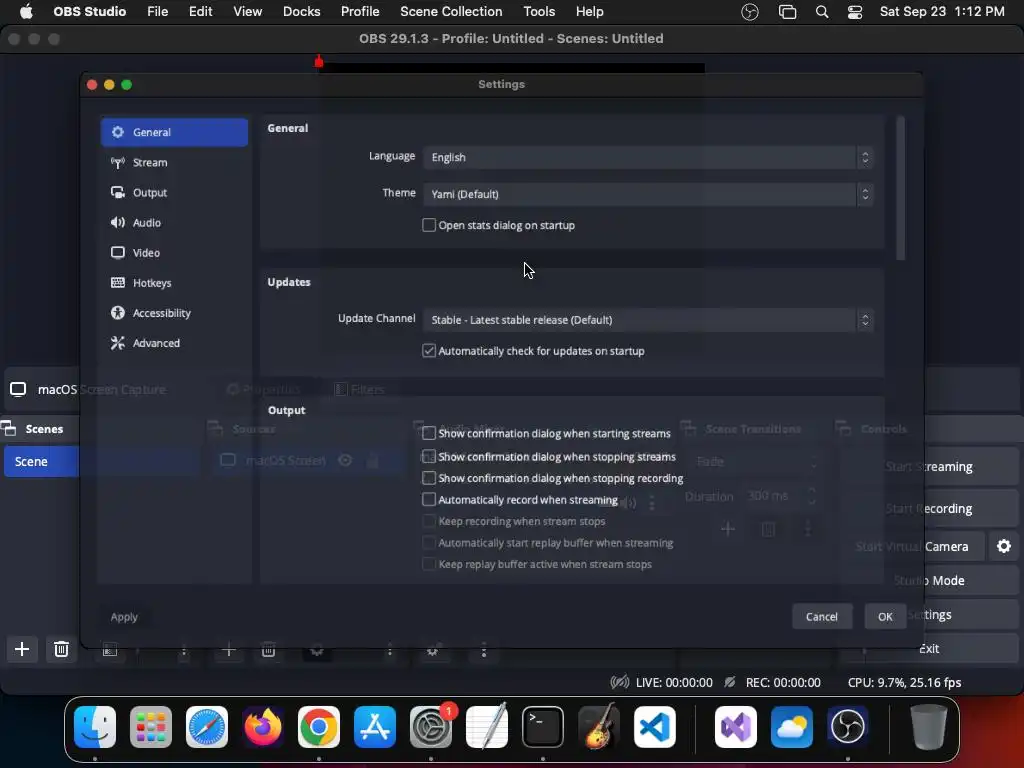This screenshot has width=1024, height=768.
Task: Open the View menu
Action: [x=248, y=12]
